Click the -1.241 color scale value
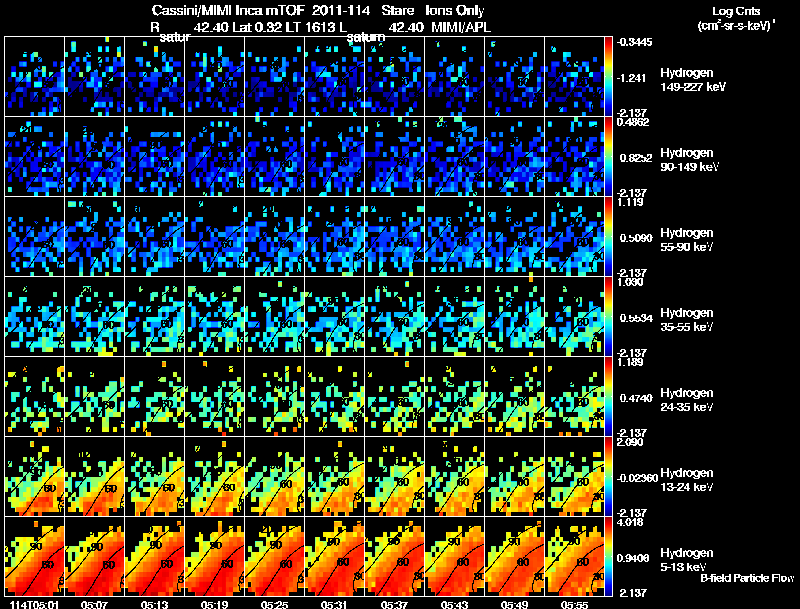 tap(632, 78)
